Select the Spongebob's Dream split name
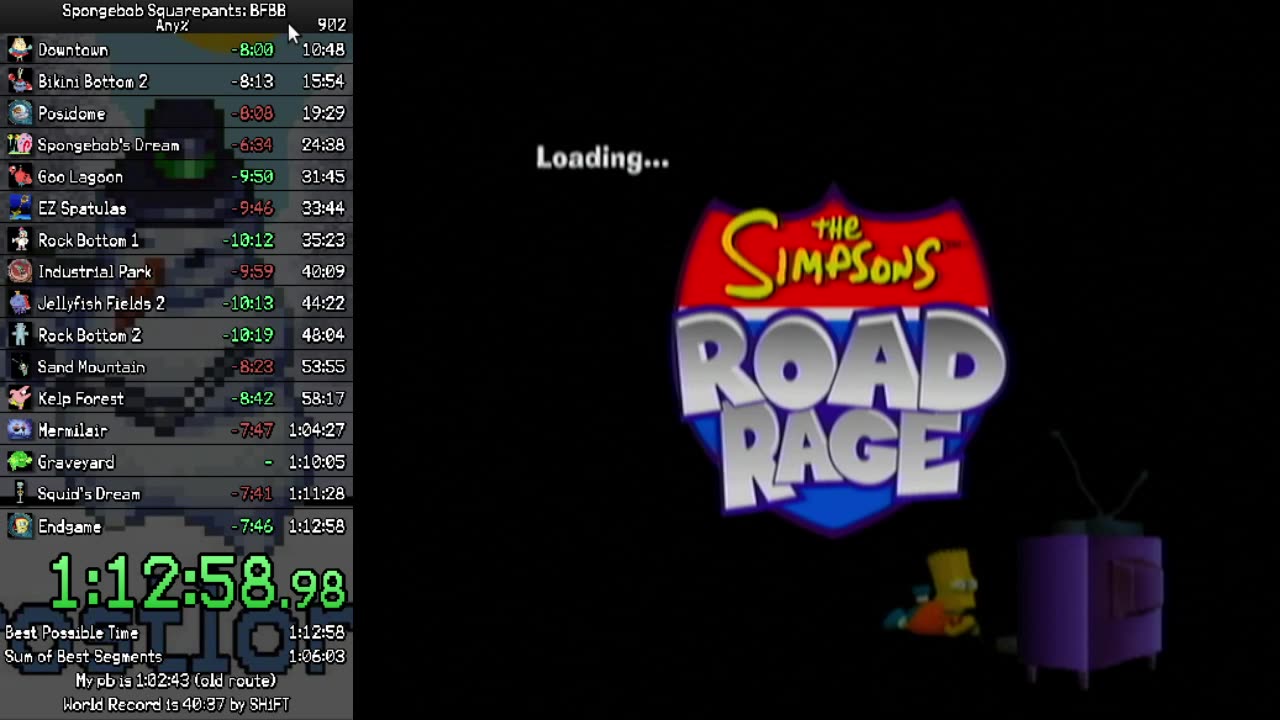This screenshot has width=1280, height=720. pos(108,145)
